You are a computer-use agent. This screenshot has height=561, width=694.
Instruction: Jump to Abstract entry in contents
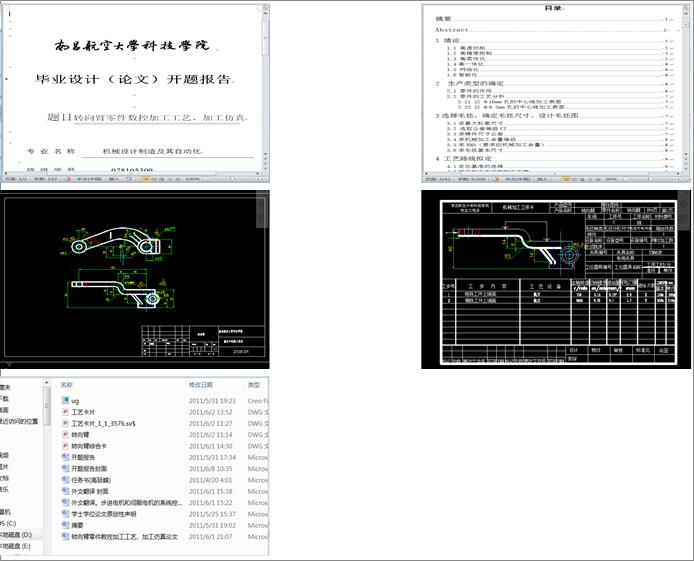(452, 30)
